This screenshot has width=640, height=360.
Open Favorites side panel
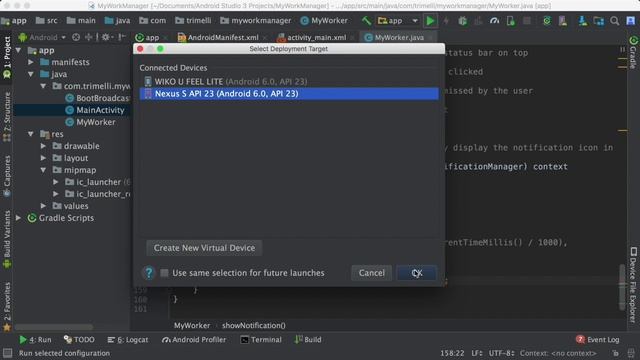(7, 306)
